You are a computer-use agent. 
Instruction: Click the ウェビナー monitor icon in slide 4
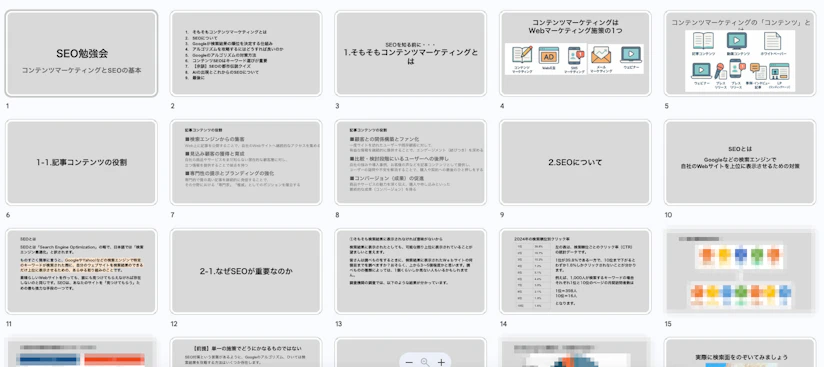631,55
